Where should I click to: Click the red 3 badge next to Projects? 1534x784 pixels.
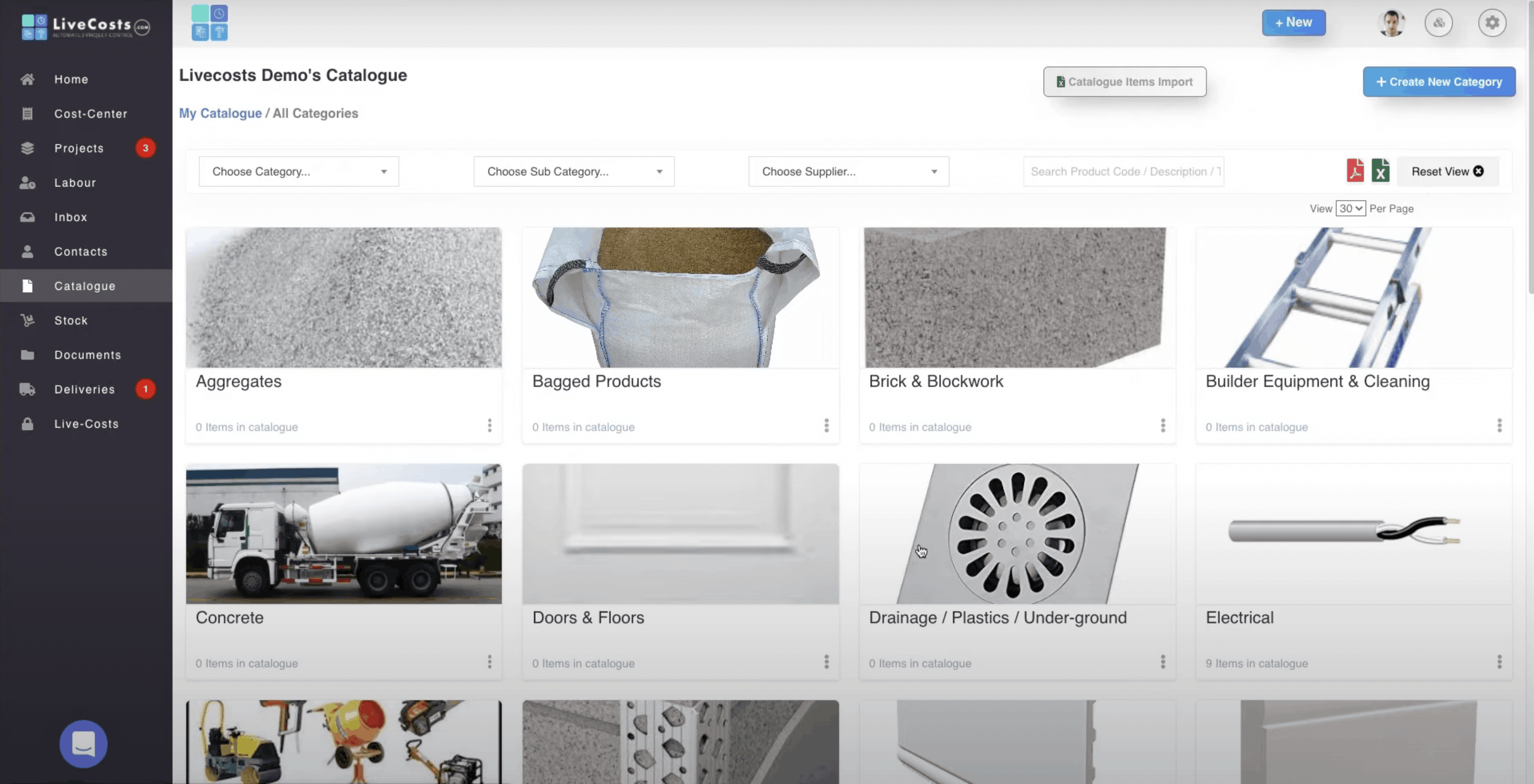coord(145,148)
